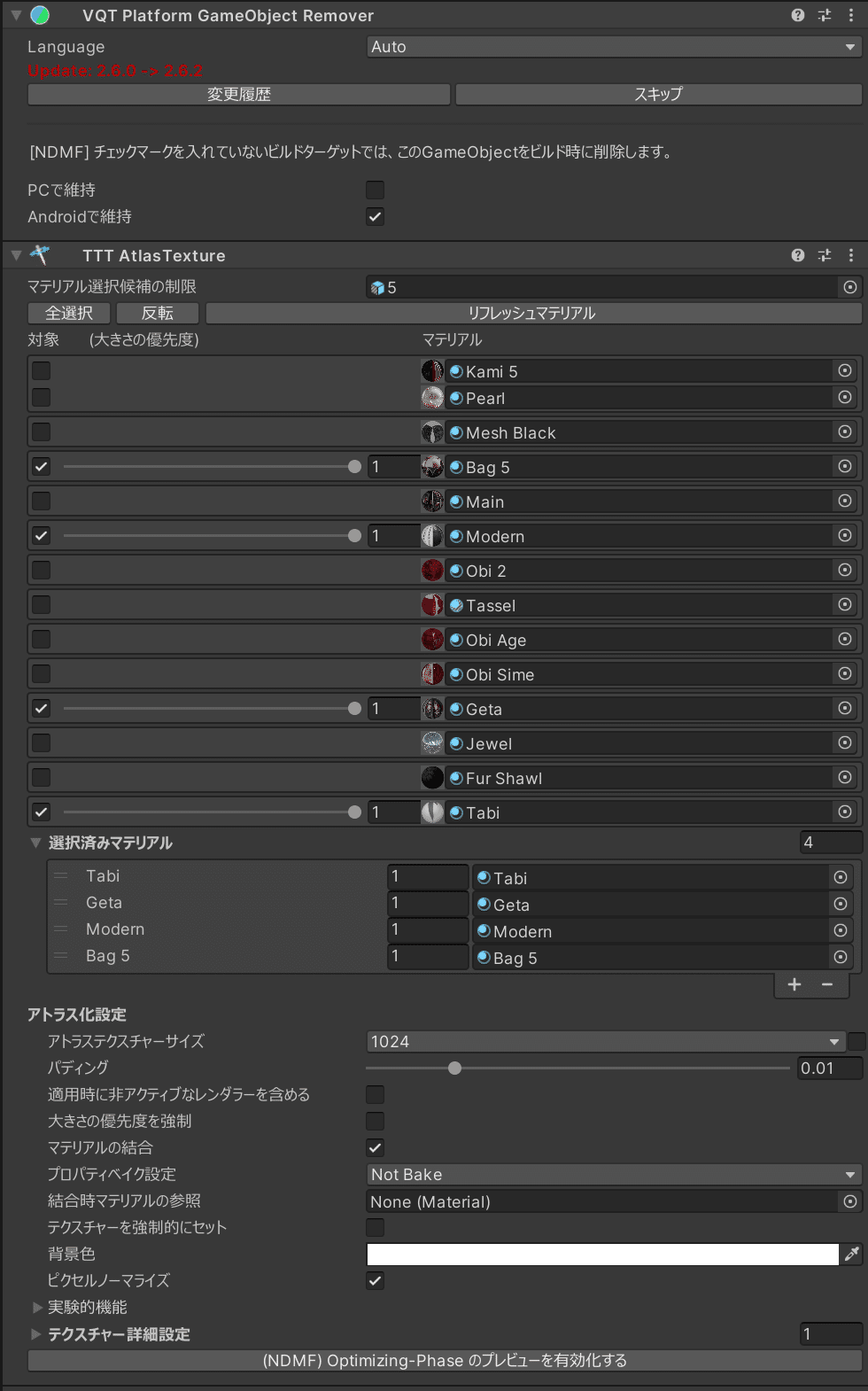Expand the 実験的機能 foldout
Image resolution: width=868 pixels, height=1391 pixels.
(x=37, y=1307)
